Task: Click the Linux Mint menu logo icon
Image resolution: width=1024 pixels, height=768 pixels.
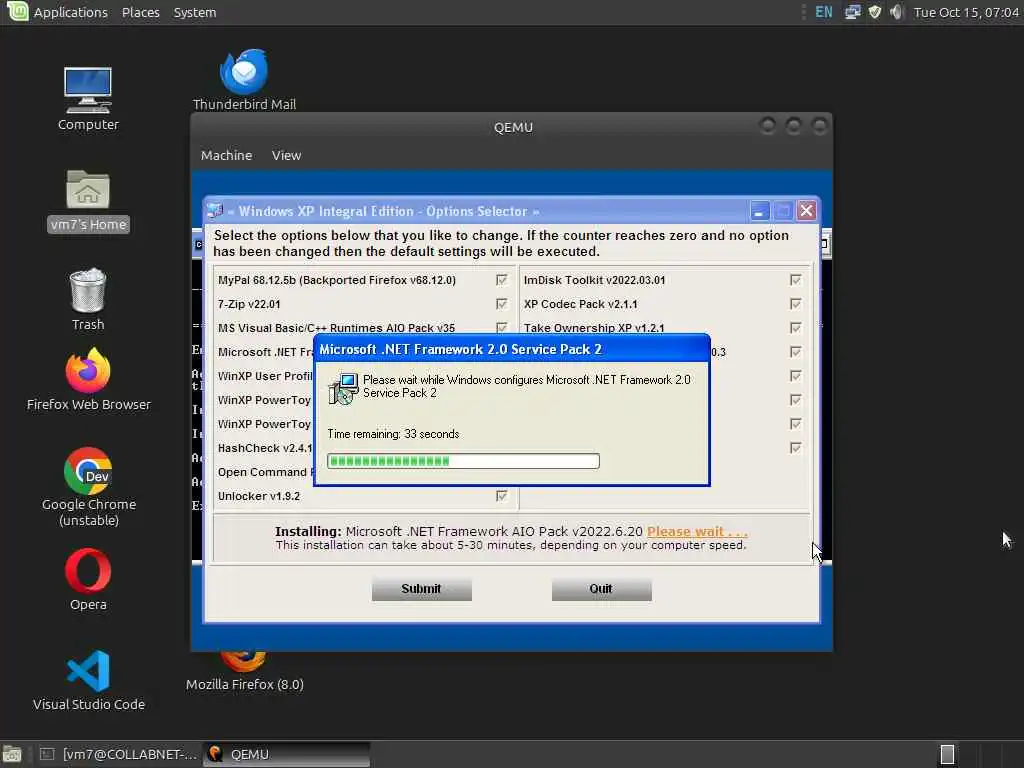Action: (18, 11)
